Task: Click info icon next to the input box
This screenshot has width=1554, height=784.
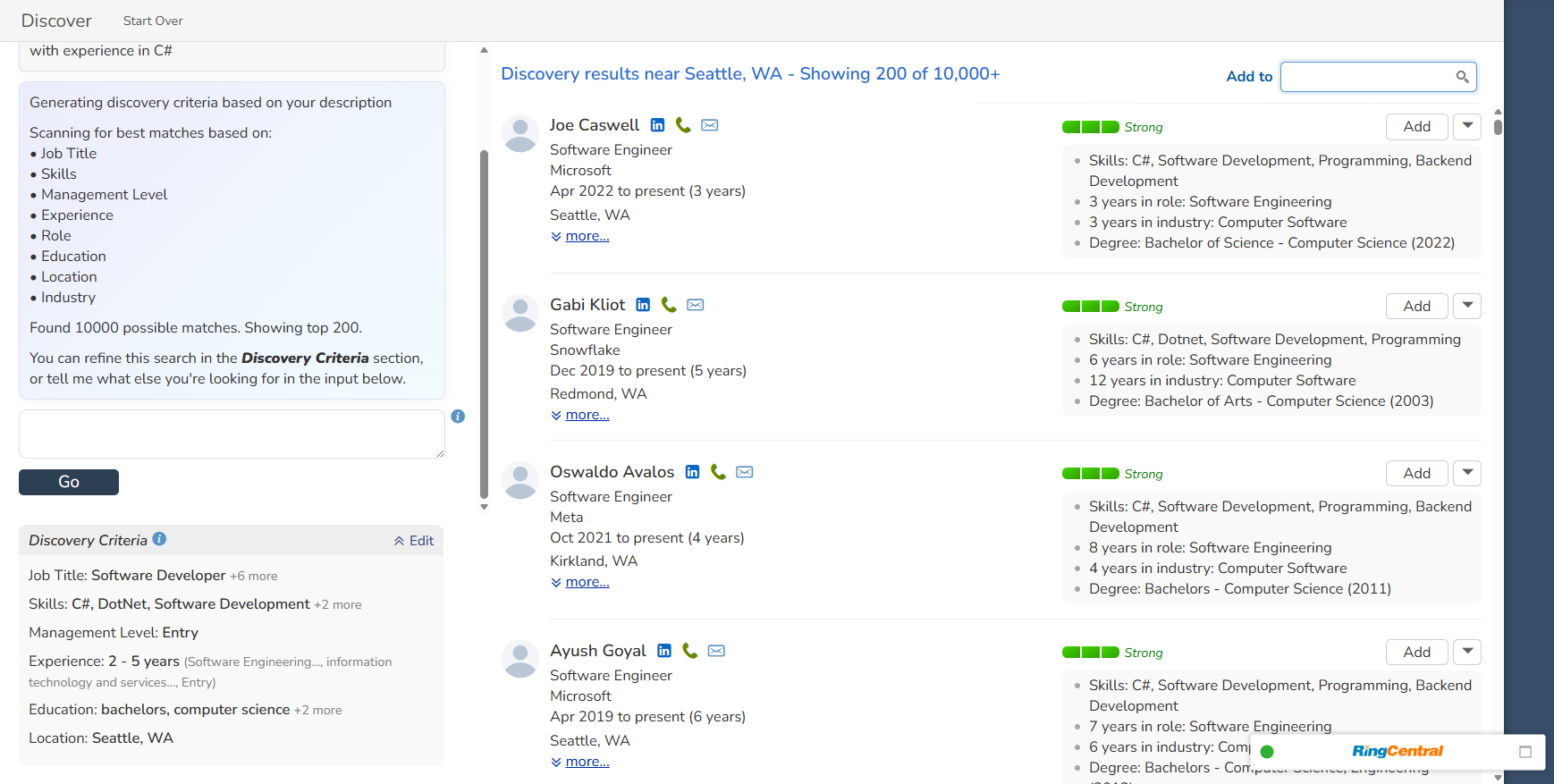Action: pyautogui.click(x=458, y=417)
